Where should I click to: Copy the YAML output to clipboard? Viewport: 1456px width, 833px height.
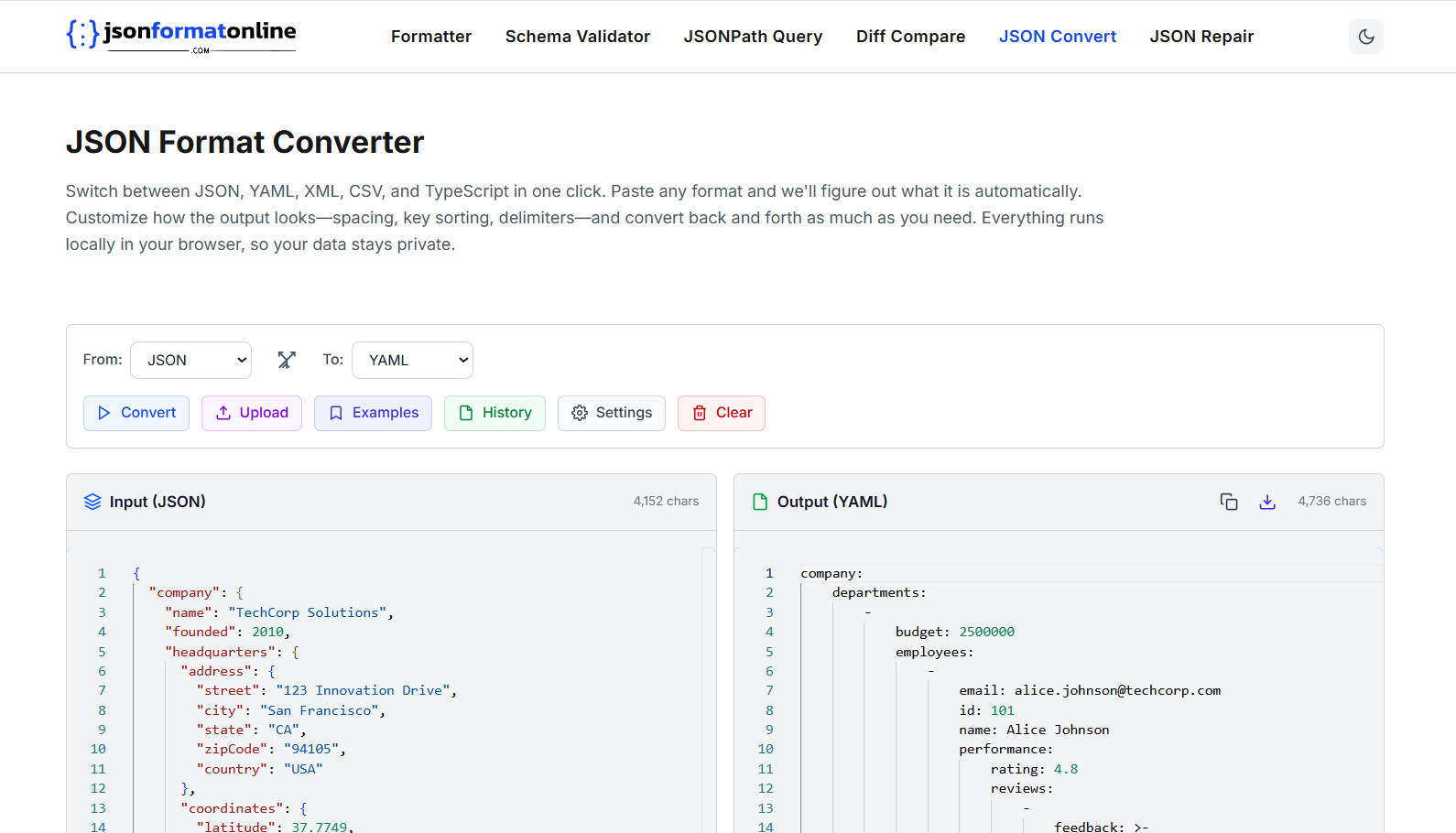pos(1229,502)
